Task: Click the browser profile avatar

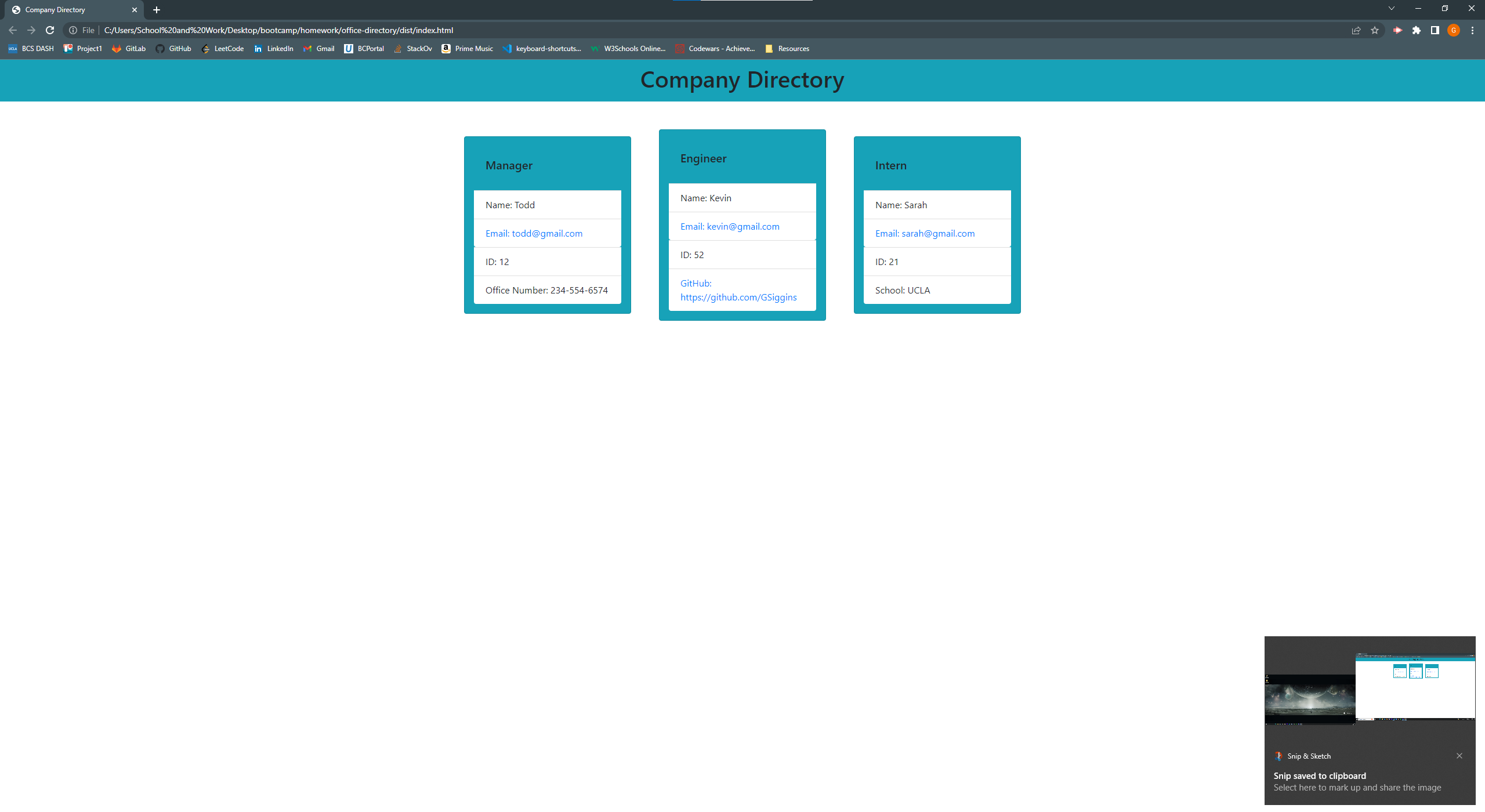Action: [1454, 30]
